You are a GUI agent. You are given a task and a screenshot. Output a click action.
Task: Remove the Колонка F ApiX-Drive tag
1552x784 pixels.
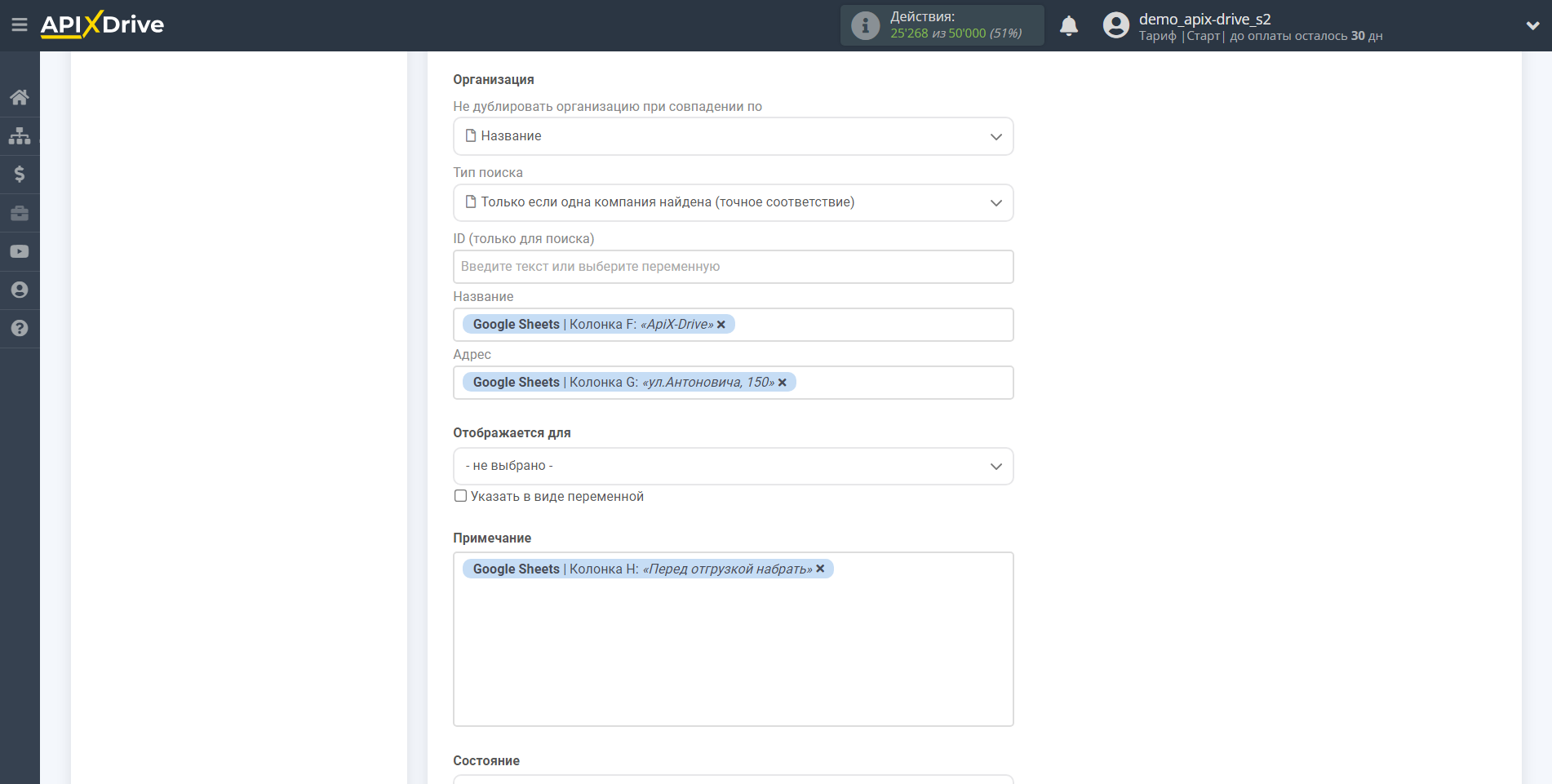[x=721, y=325]
